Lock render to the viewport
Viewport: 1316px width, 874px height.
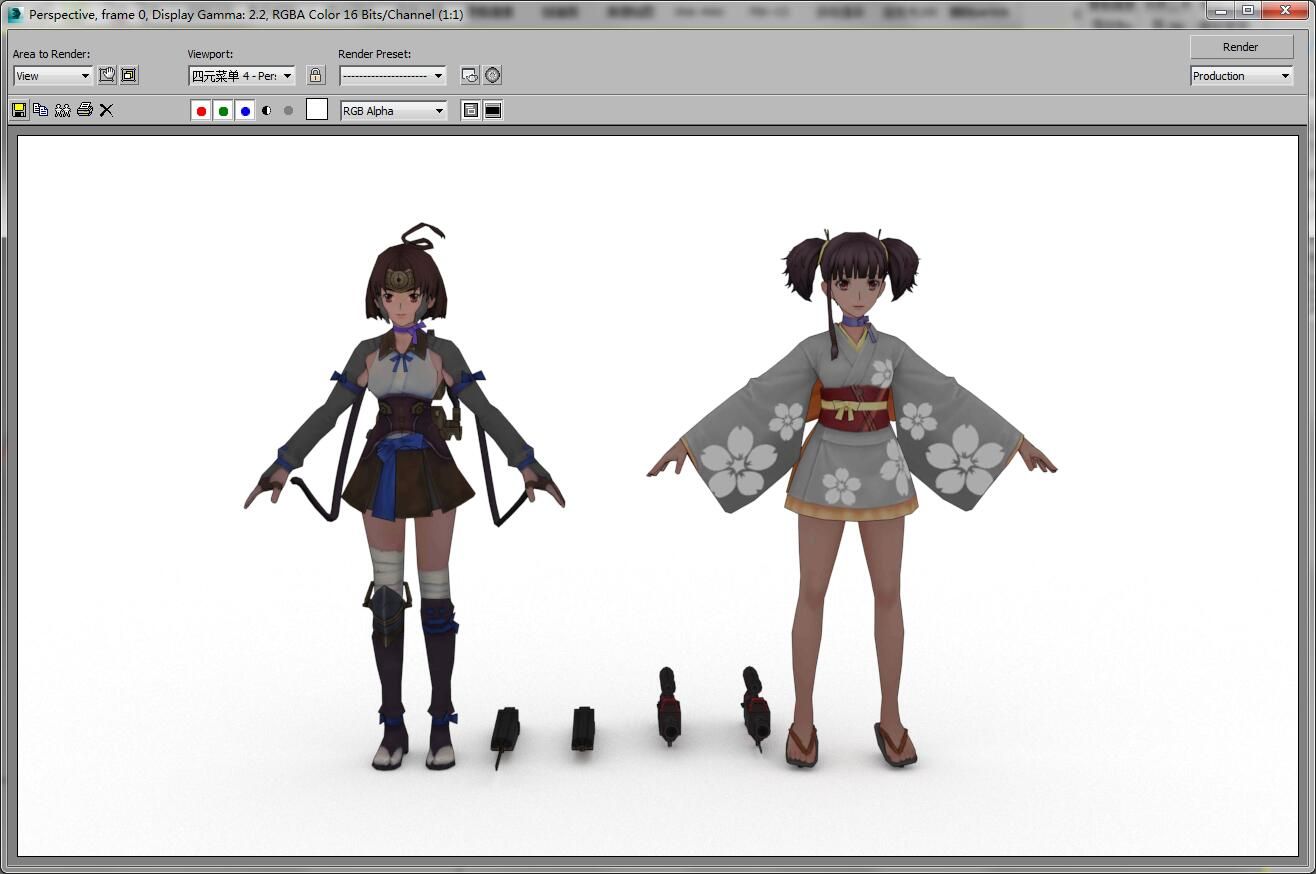click(316, 75)
